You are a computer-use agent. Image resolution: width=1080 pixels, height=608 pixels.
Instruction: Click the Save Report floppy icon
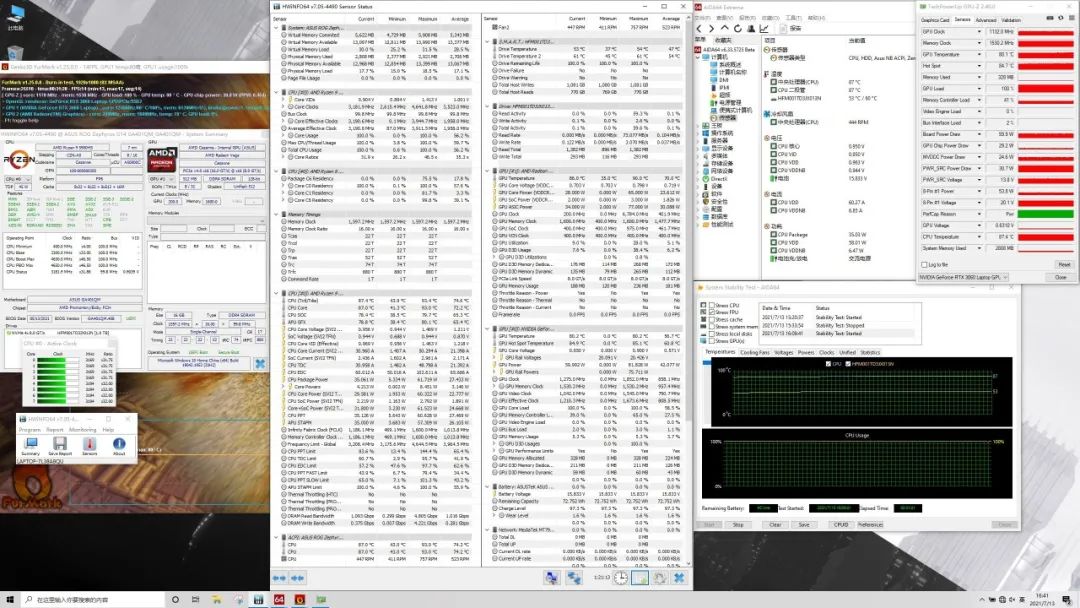pyautogui.click(x=61, y=444)
